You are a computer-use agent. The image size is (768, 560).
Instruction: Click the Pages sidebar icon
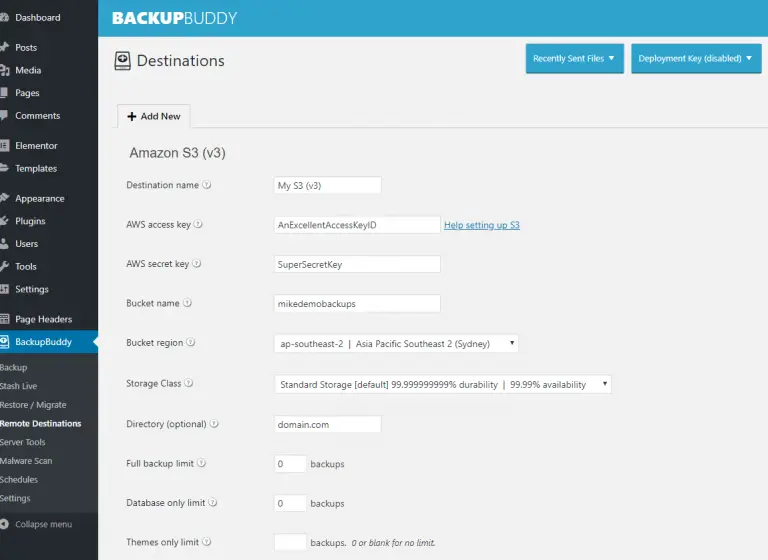coord(4,93)
